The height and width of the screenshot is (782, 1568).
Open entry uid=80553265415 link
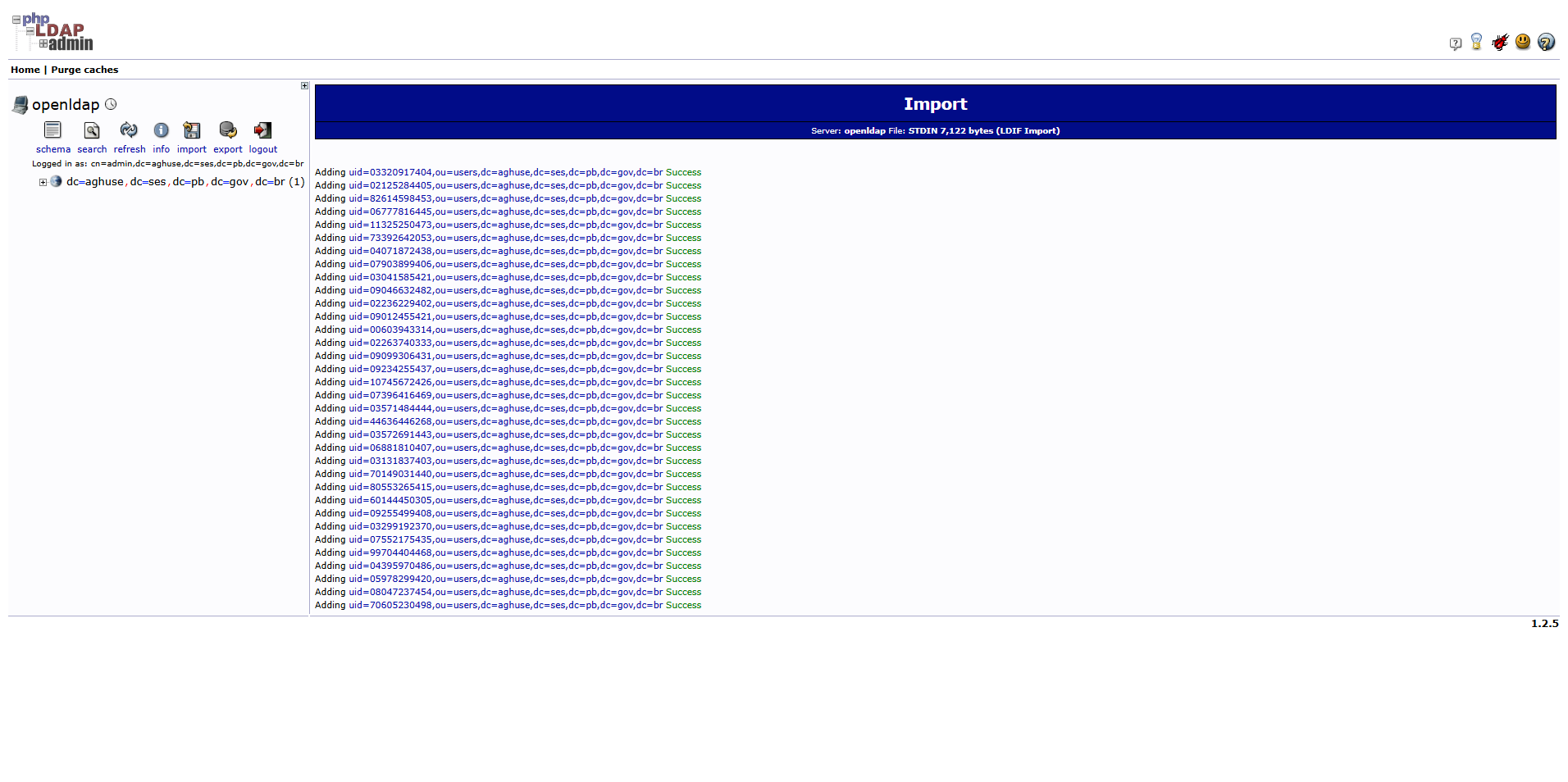(x=506, y=487)
